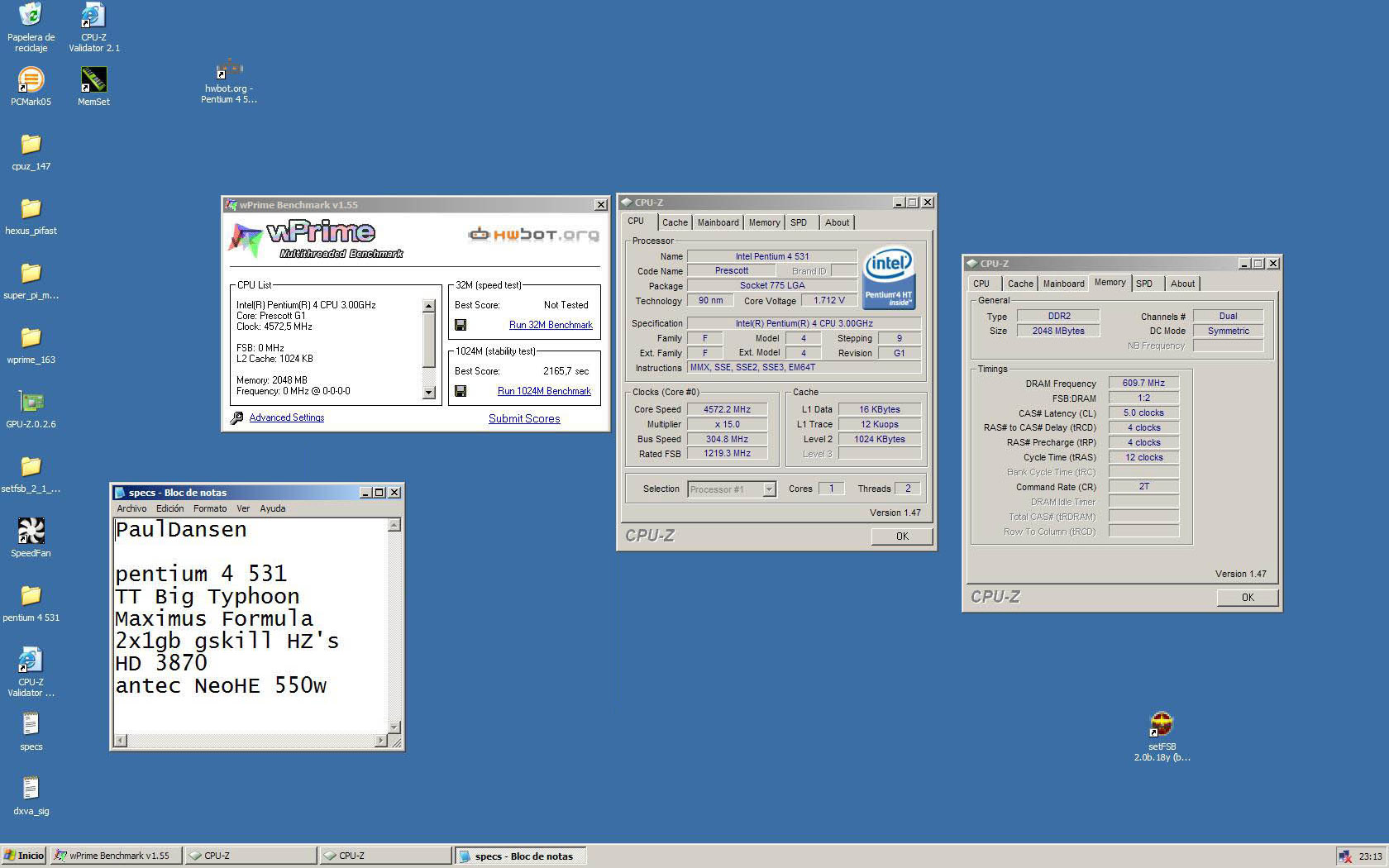Open CPU-Z Validator 2.1 desktop shortcut
1389x868 pixels.
pyautogui.click(x=93, y=26)
